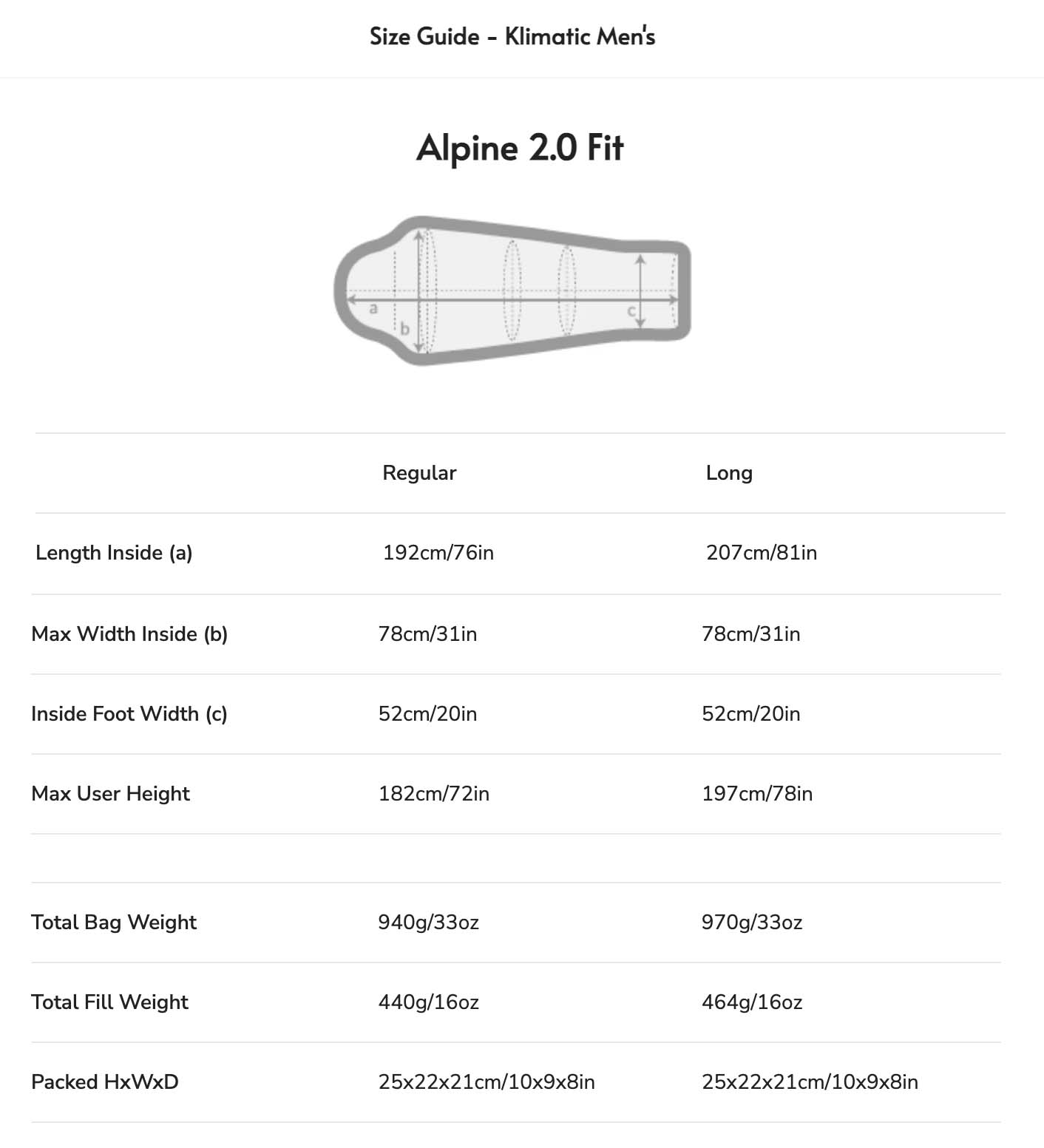This screenshot has width=1044, height=1148.
Task: Click the 'b' width label in diagram
Action: [404, 329]
